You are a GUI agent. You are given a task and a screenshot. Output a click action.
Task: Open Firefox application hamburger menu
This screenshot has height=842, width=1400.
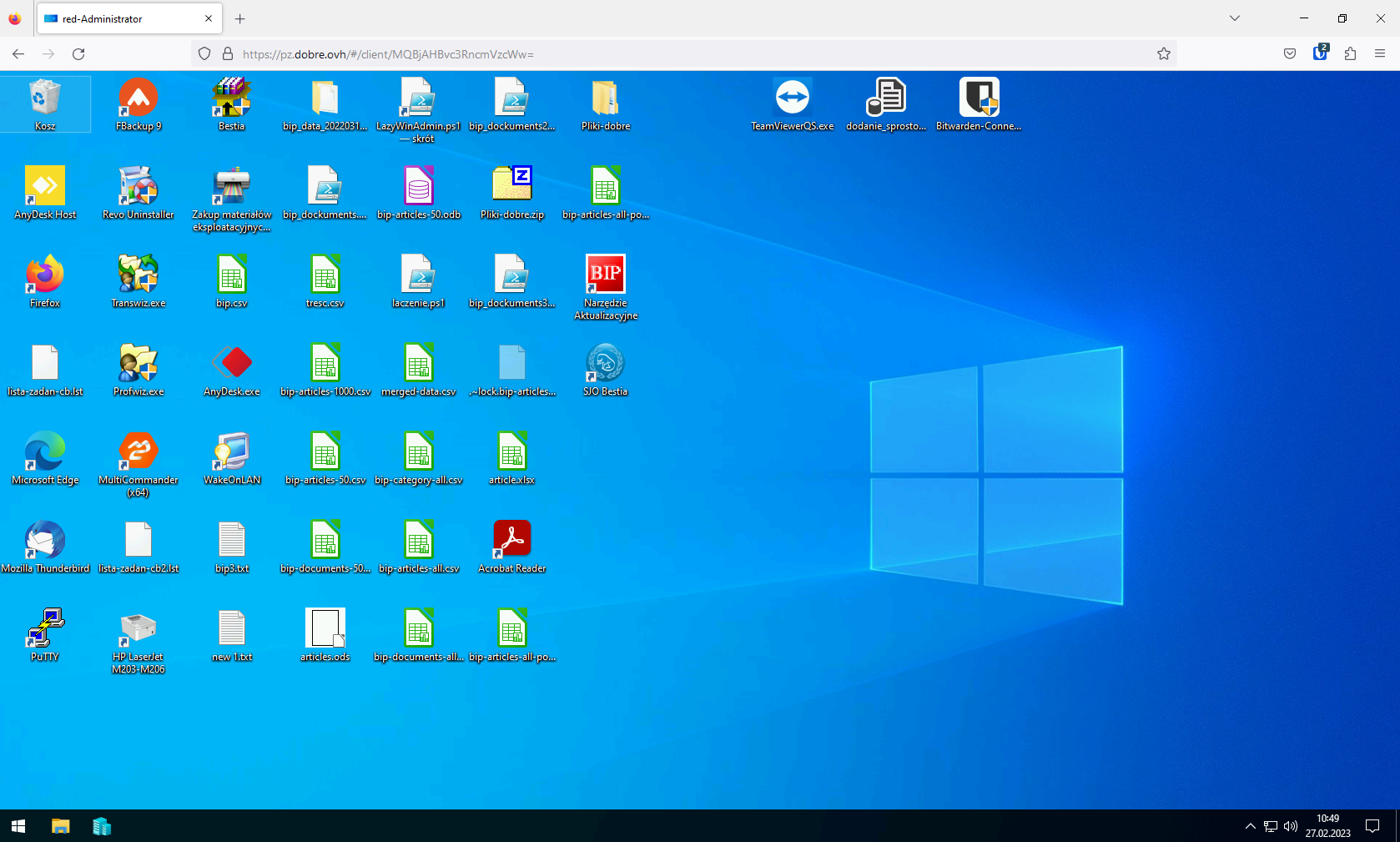click(1380, 54)
